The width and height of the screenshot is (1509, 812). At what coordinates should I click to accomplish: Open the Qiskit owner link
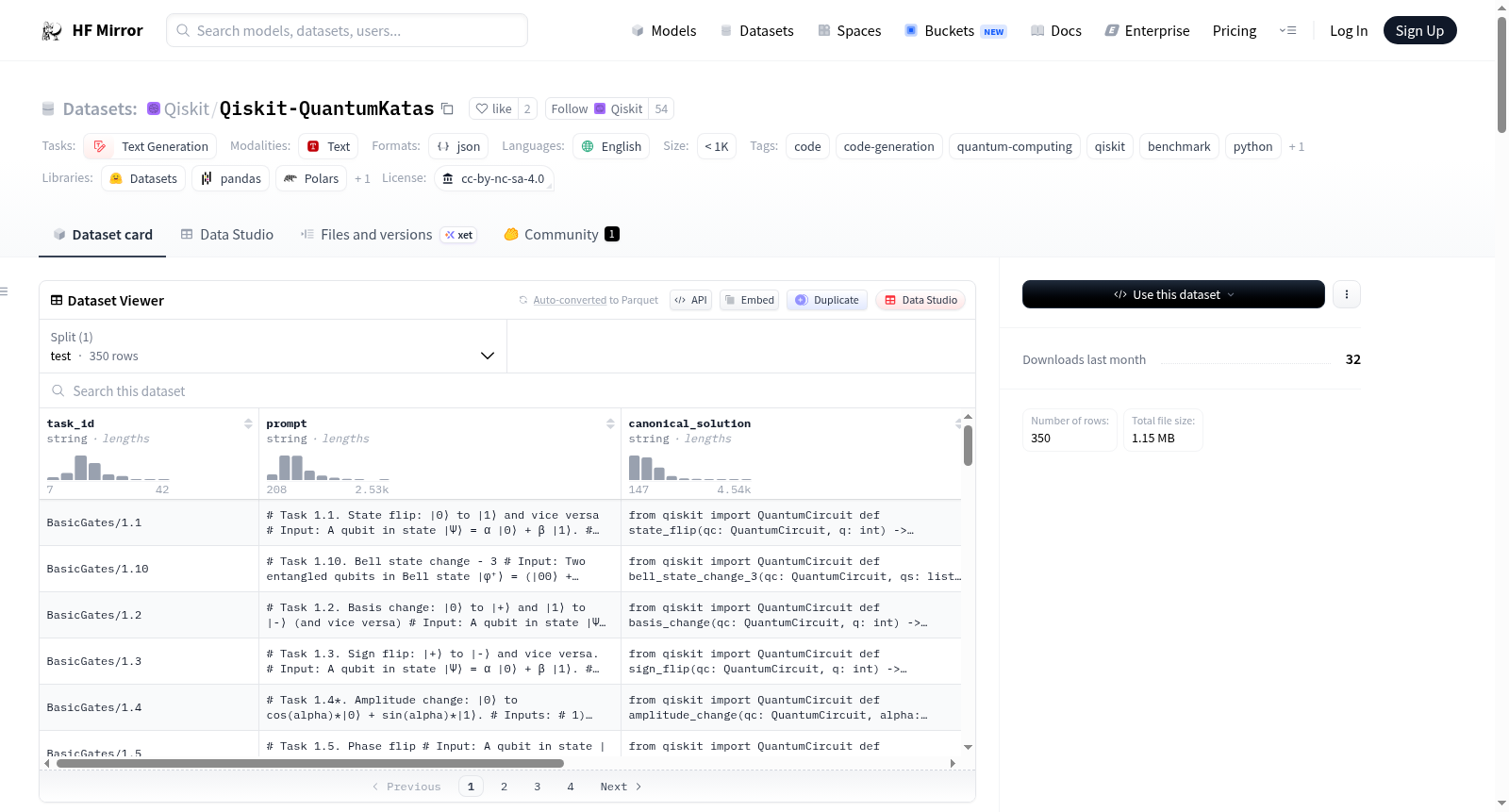pyautogui.click(x=186, y=108)
